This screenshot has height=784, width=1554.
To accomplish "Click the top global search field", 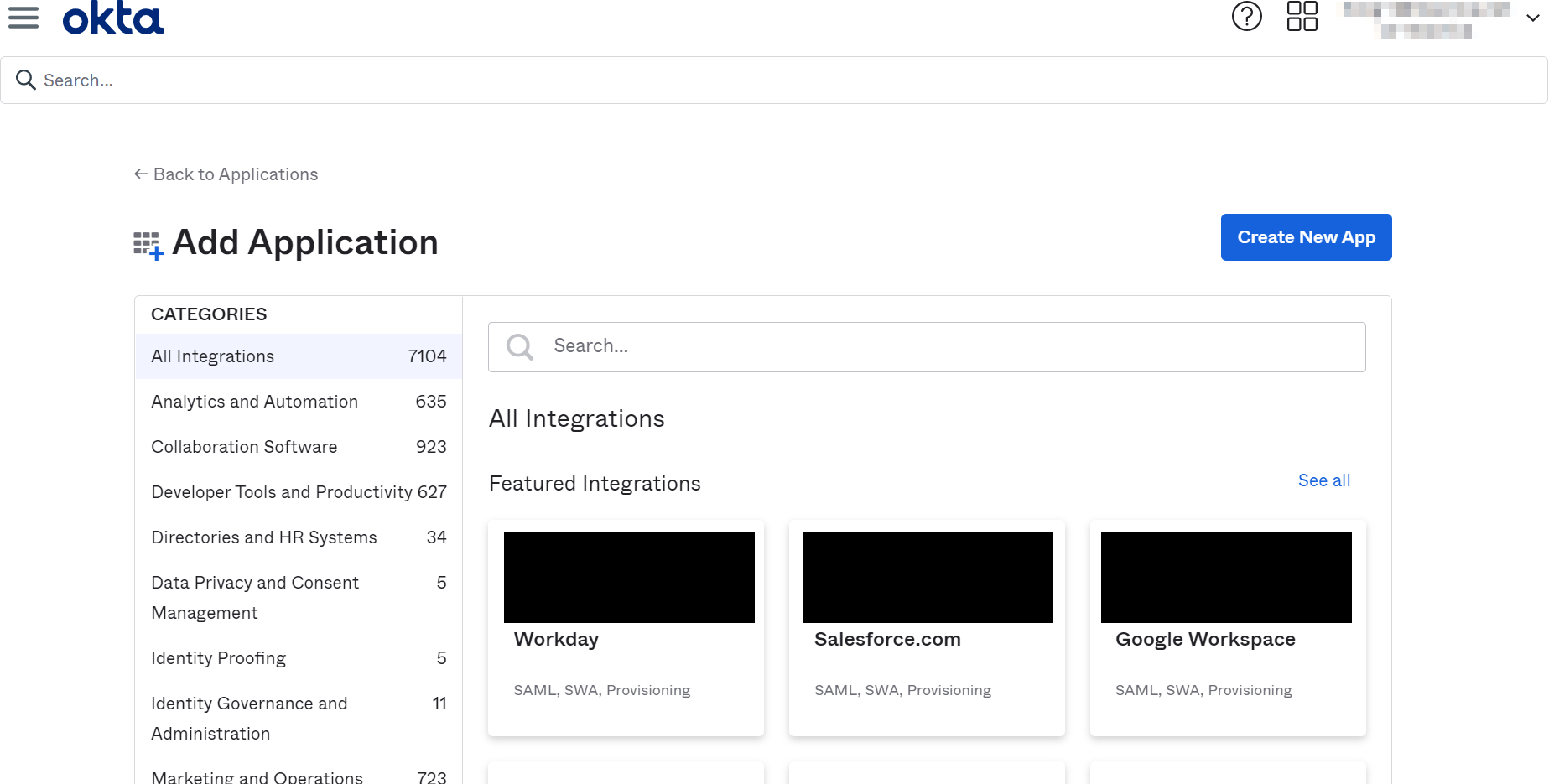I will pyautogui.click(x=774, y=80).
